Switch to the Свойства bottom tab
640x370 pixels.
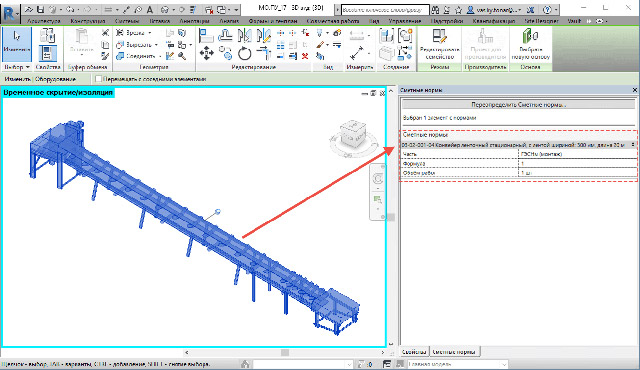pos(414,352)
